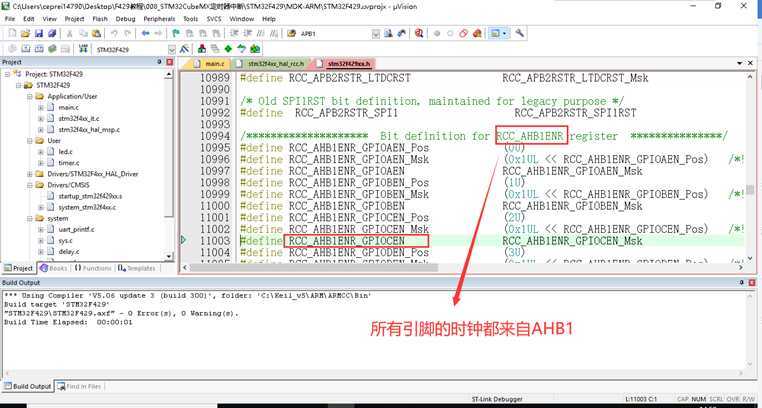762x408 pixels.
Task: Open the Project menu
Action: click(x=74, y=19)
